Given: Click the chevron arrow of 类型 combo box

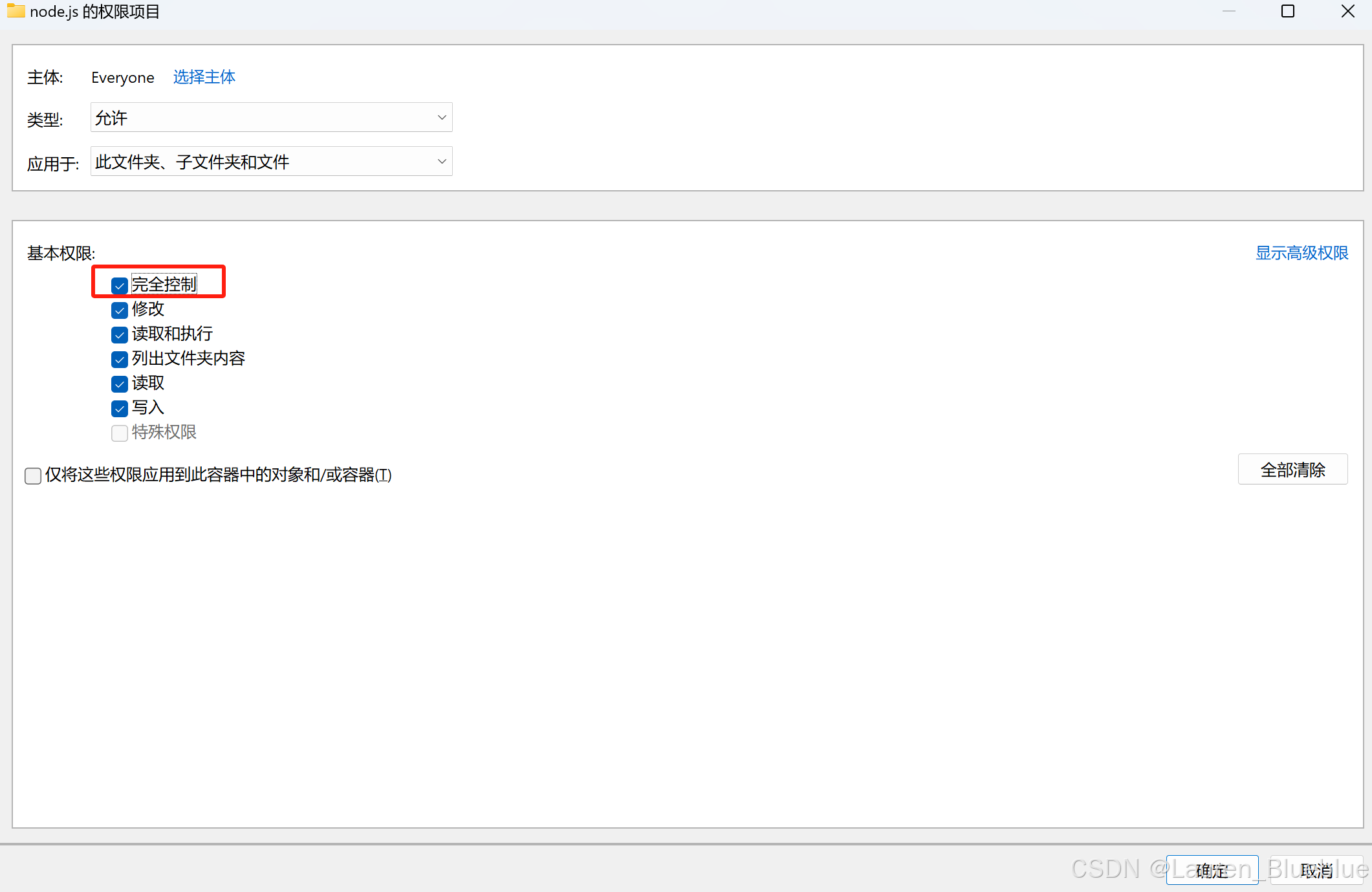Looking at the screenshot, I should click(x=442, y=118).
